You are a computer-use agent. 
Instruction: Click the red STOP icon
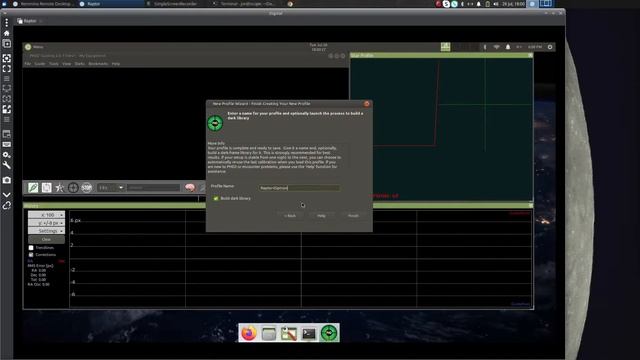tap(87, 187)
